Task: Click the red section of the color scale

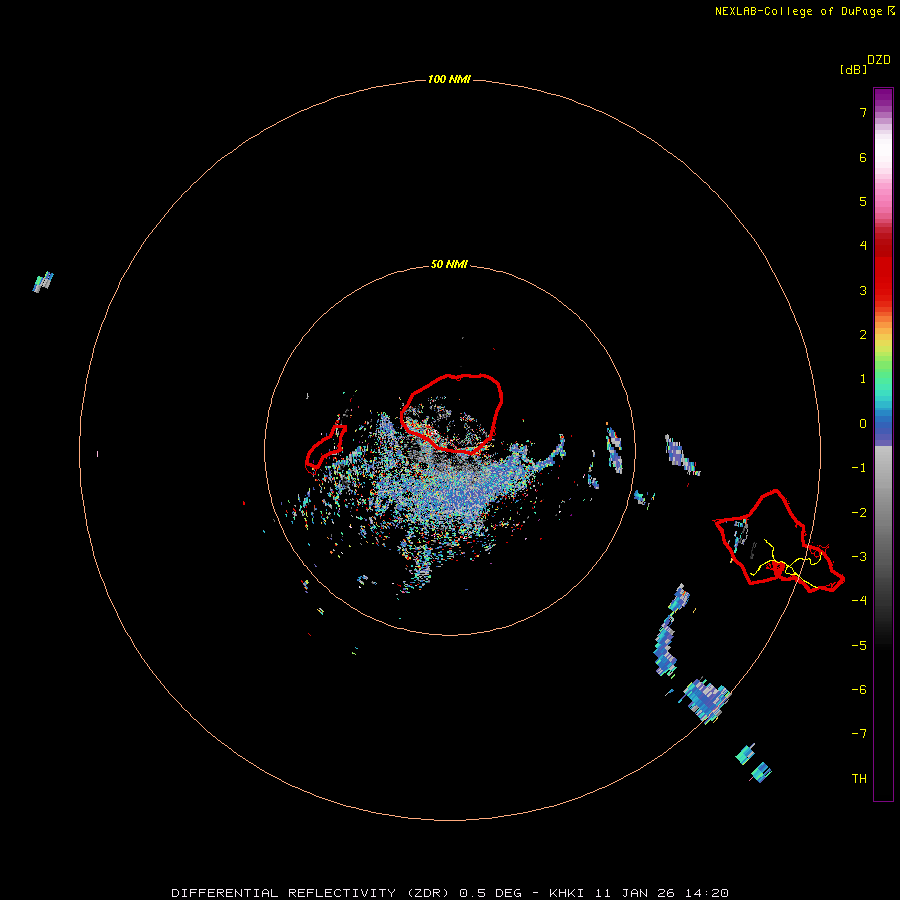Action: click(x=883, y=270)
